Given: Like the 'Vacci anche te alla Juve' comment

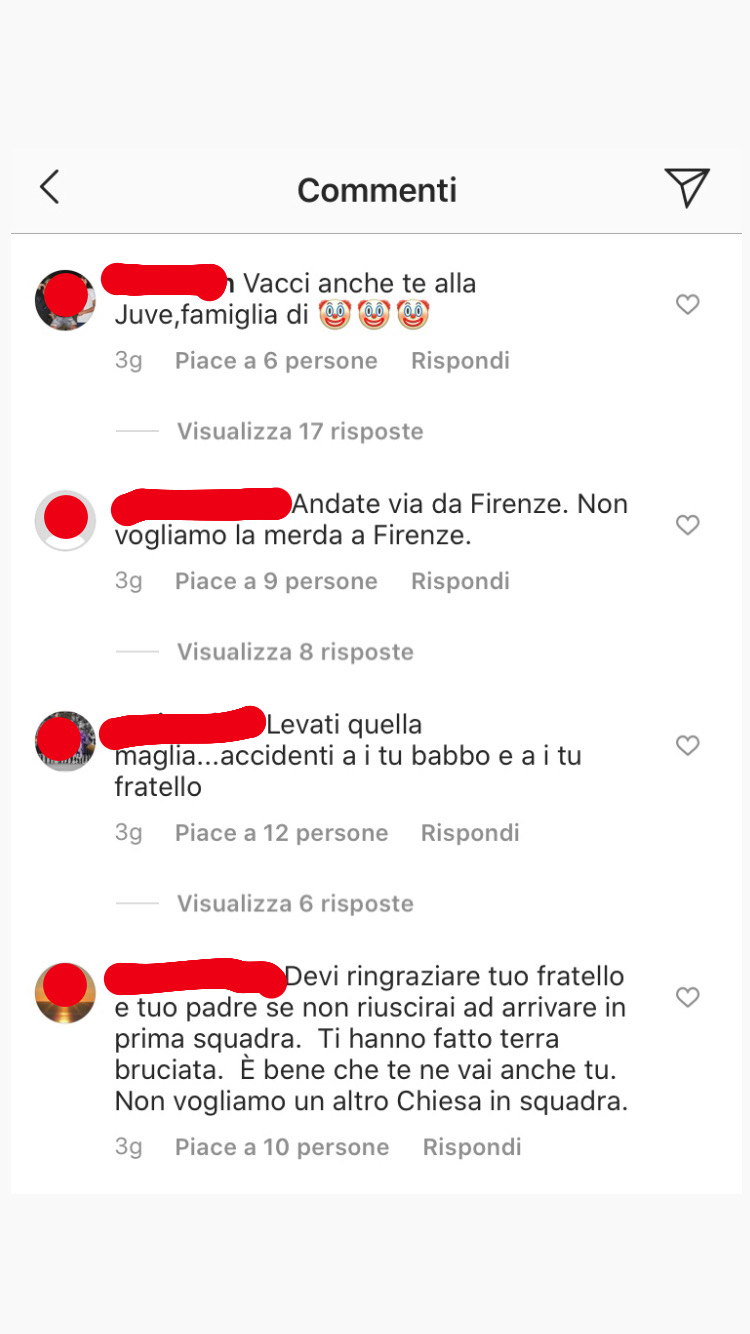Looking at the screenshot, I should tap(687, 304).
